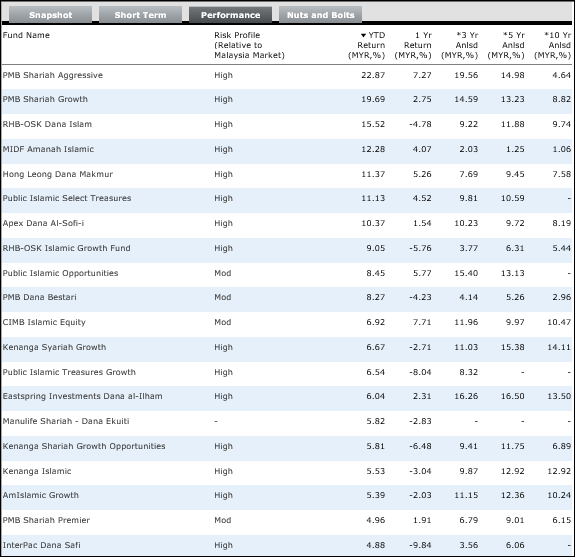Sort by YTD Return column arrow
Screen dimensions: 575x557
(363, 35)
